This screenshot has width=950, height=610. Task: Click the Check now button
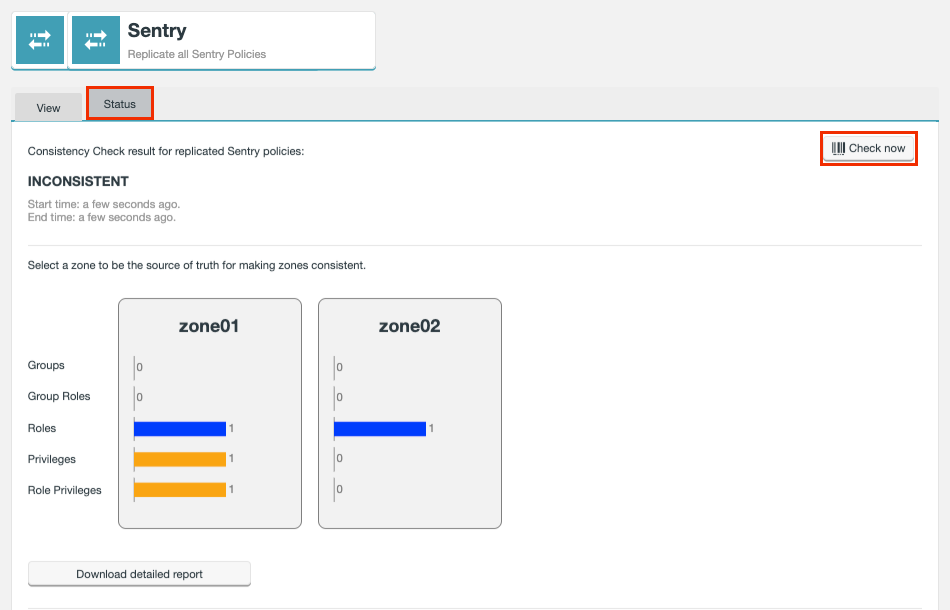(x=868, y=147)
